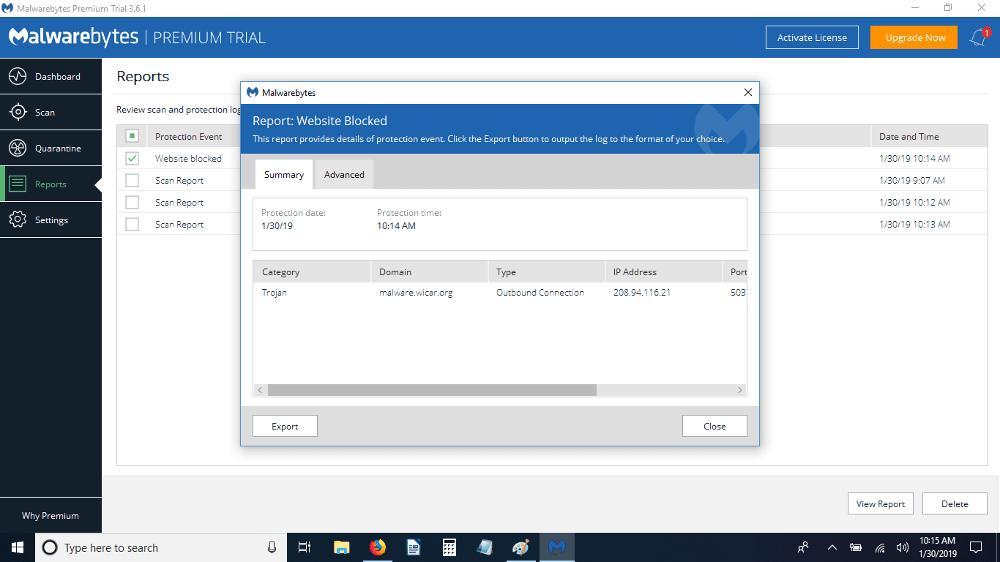
Task: Open notifications bell icon
Action: tap(979, 37)
